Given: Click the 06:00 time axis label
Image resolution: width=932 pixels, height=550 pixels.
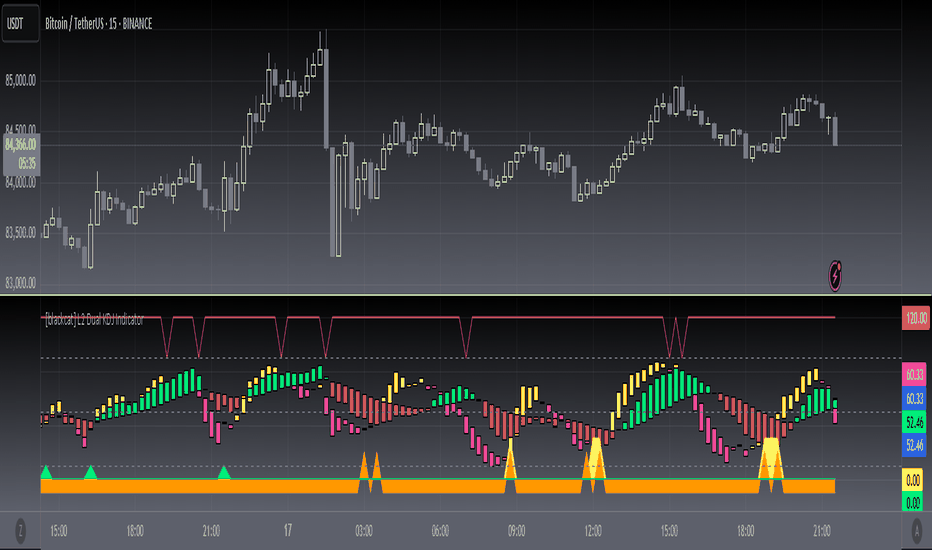Looking at the screenshot, I should coord(440,530).
